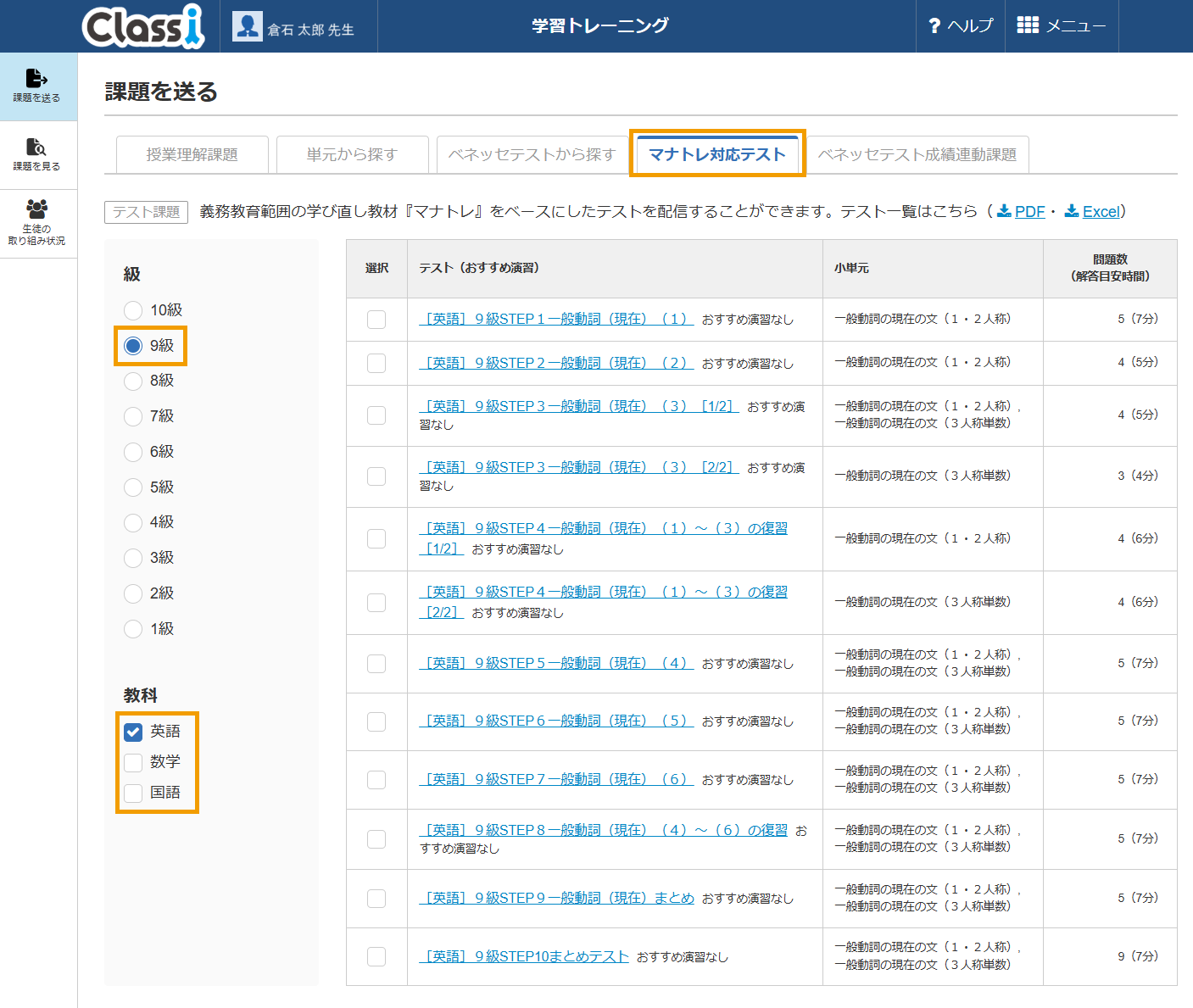Tick the checkbox for 9級STEP3 (3) [2/2]

376,476
